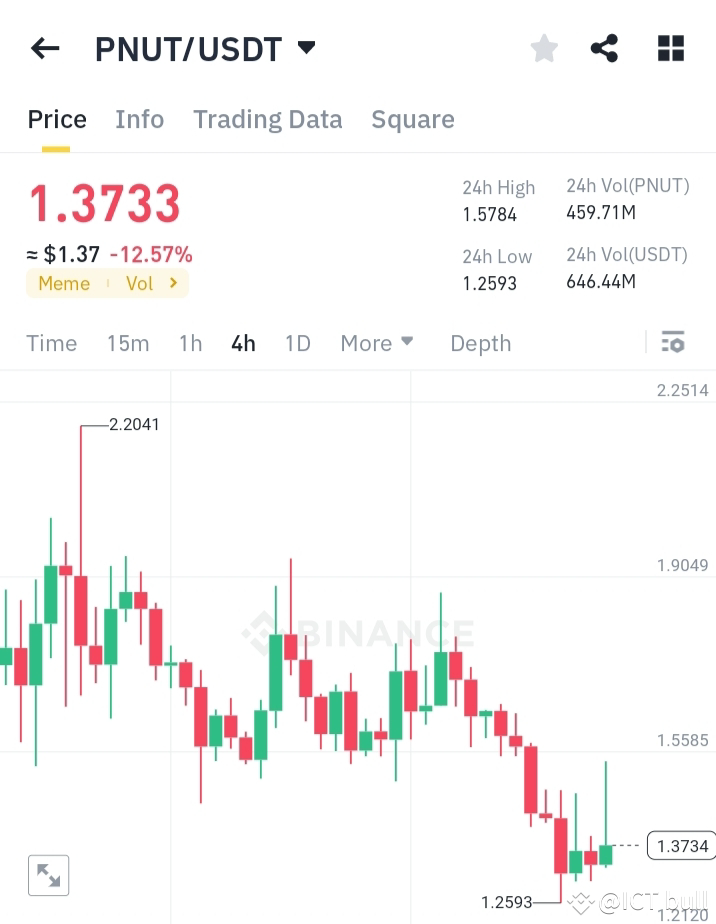Click the back arrow to exit
This screenshot has width=716, height=924.
pyautogui.click(x=45, y=48)
